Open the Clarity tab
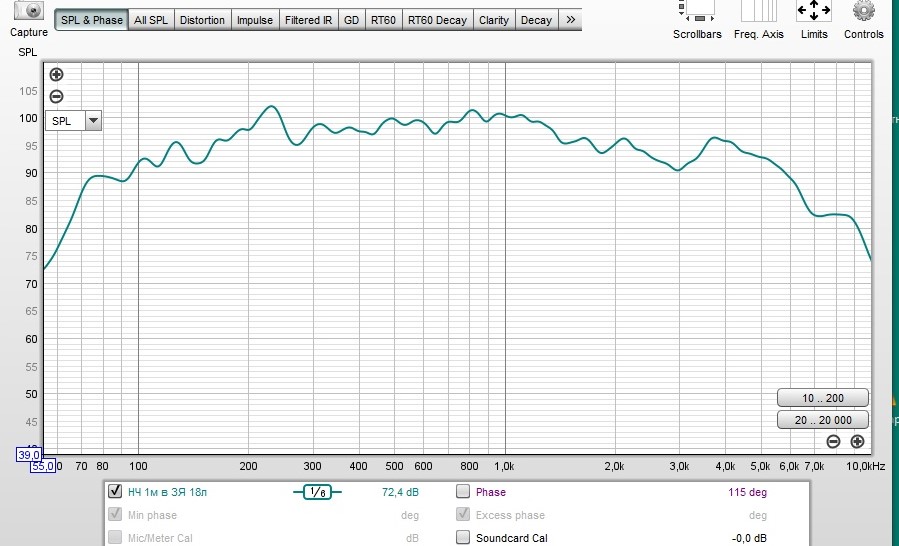Screen dimensions: 899x546 [494, 20]
